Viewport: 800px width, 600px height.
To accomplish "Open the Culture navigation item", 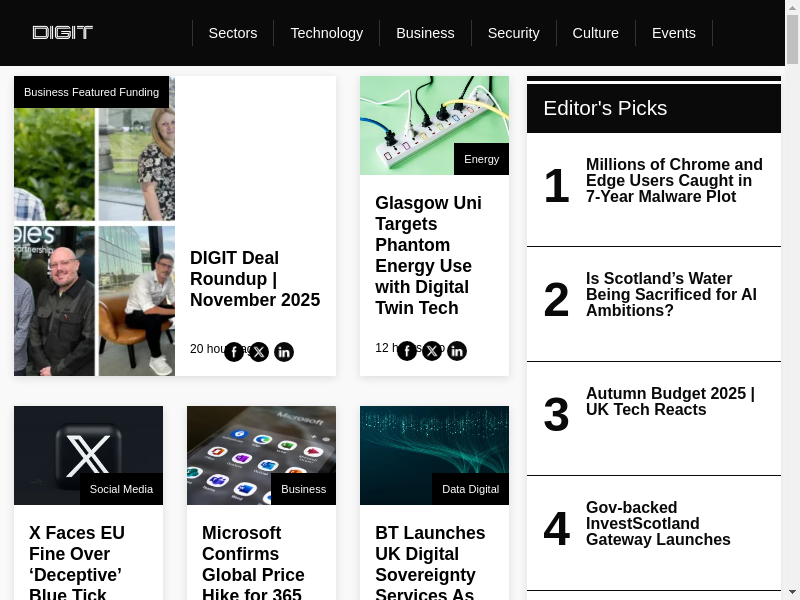I will tap(595, 33).
